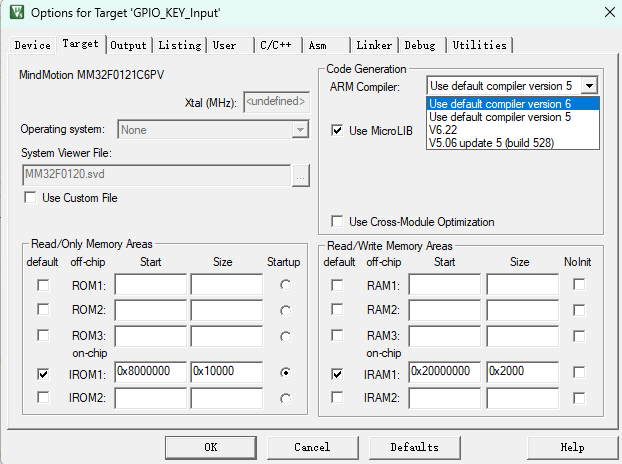
Task: Click the IROM1 Start address field
Action: [x=150, y=372]
